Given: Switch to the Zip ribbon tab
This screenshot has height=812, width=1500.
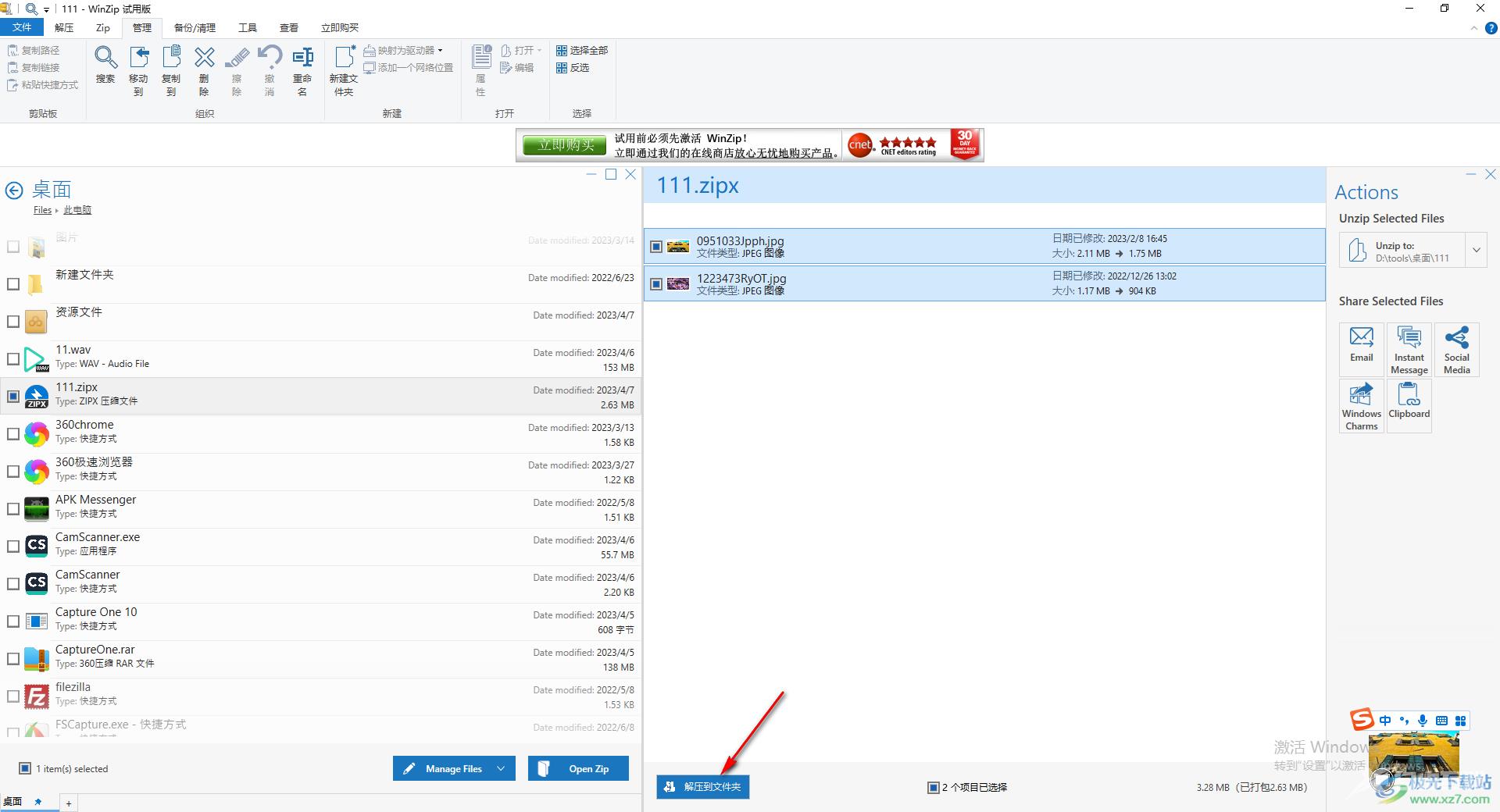Looking at the screenshot, I should point(103,27).
